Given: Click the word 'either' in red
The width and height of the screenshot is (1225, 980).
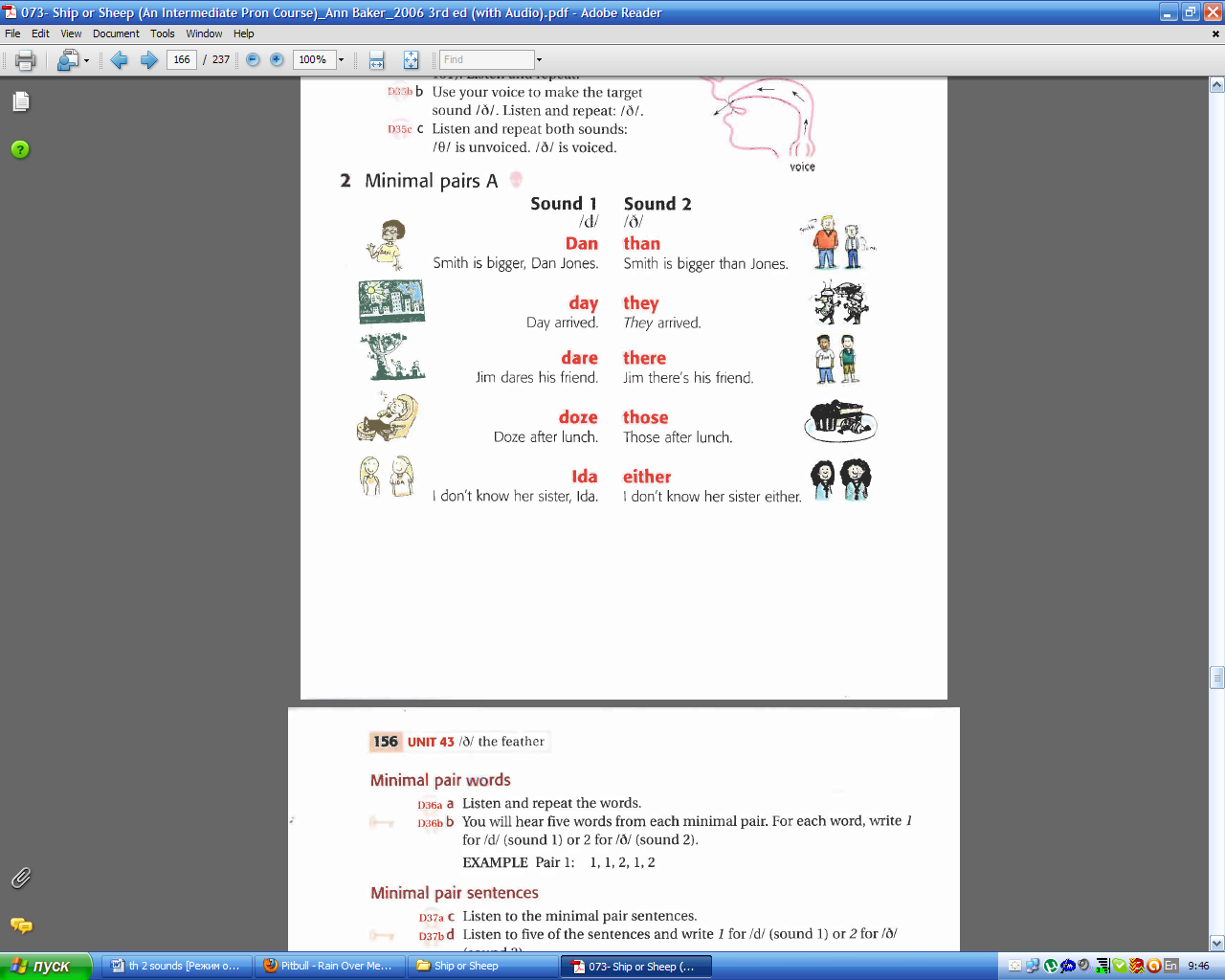Looking at the screenshot, I should tap(647, 477).
